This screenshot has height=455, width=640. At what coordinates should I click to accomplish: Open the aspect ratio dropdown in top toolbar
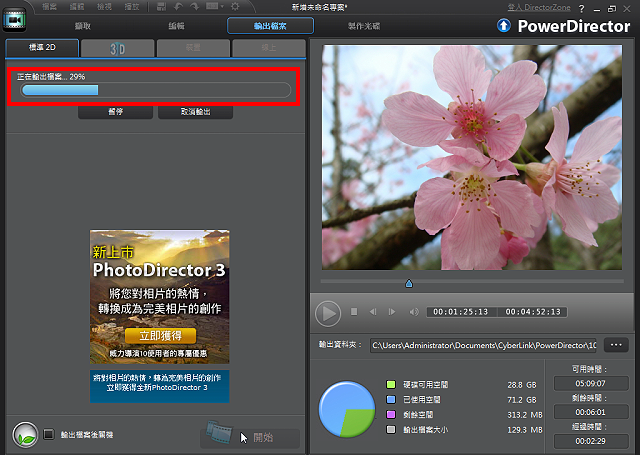pos(215,7)
